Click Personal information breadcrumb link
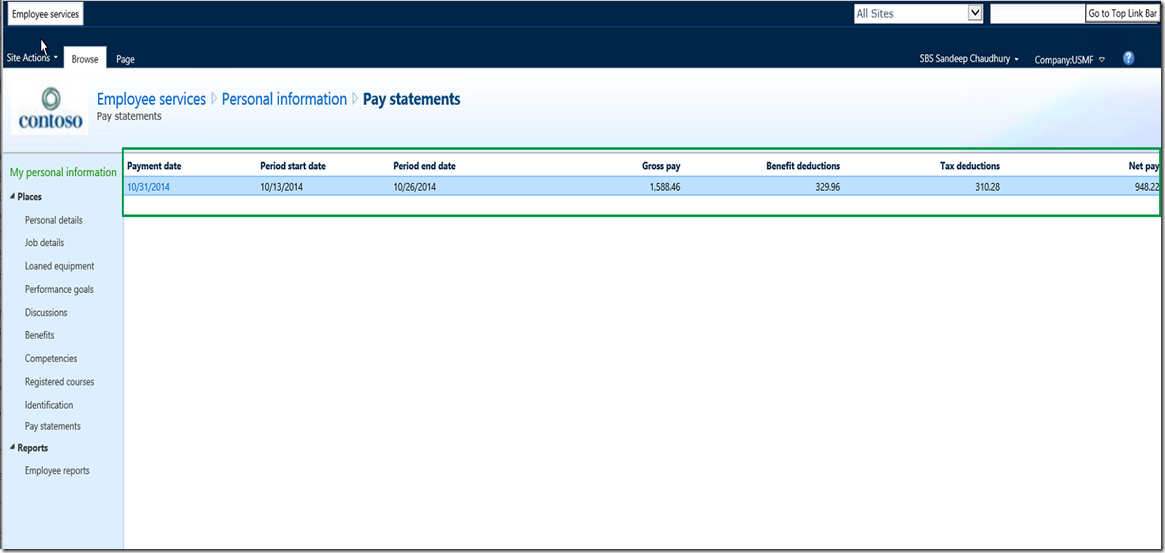This screenshot has width=1165, height=553. [x=284, y=99]
